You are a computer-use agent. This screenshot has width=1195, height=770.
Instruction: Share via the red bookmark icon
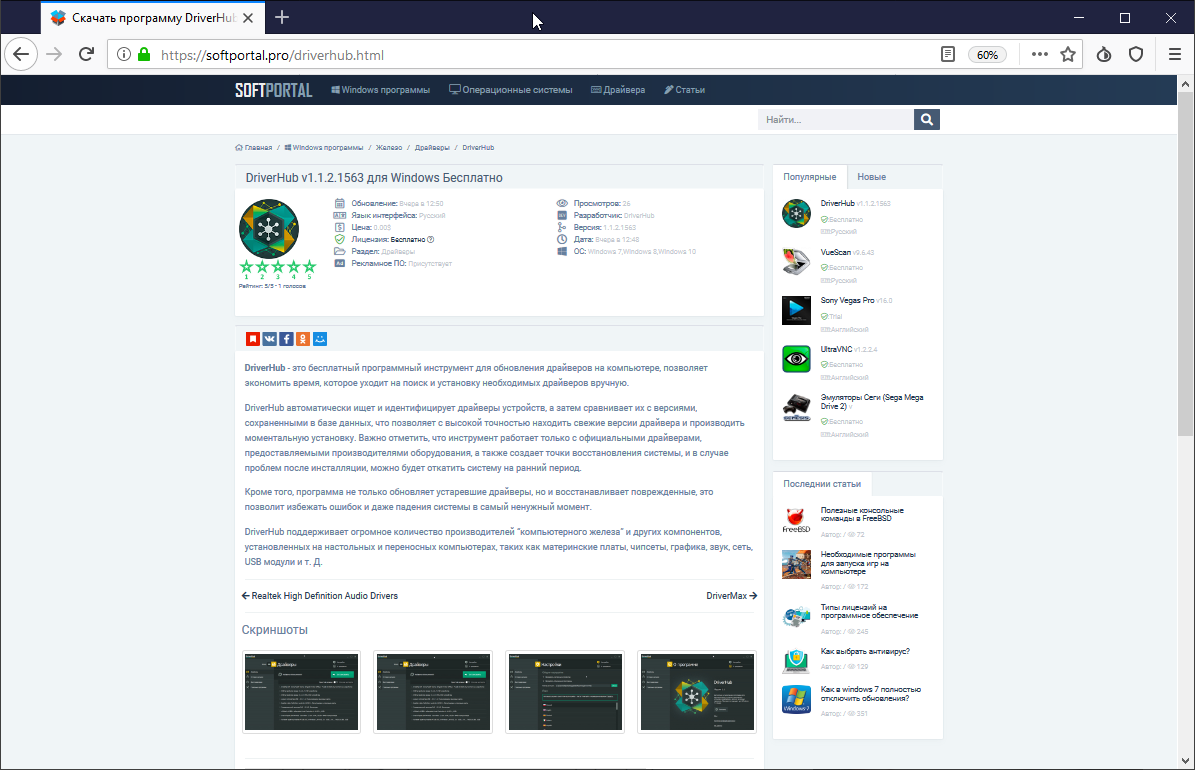252,338
